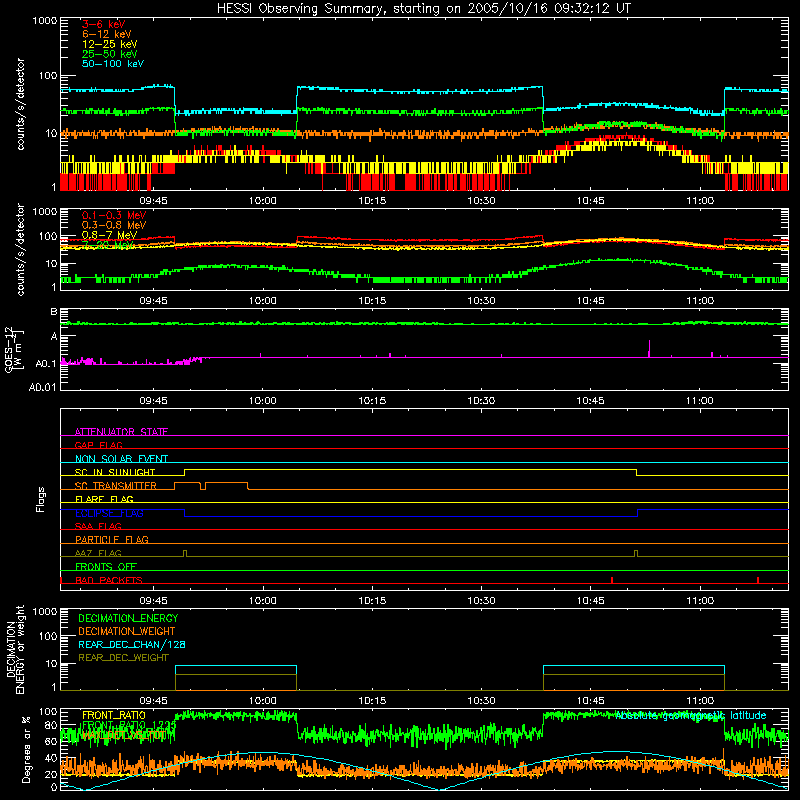Screen dimensions: 800x800
Task: Select the yellow FRONT_RATIO legend label
Action: coord(114,715)
